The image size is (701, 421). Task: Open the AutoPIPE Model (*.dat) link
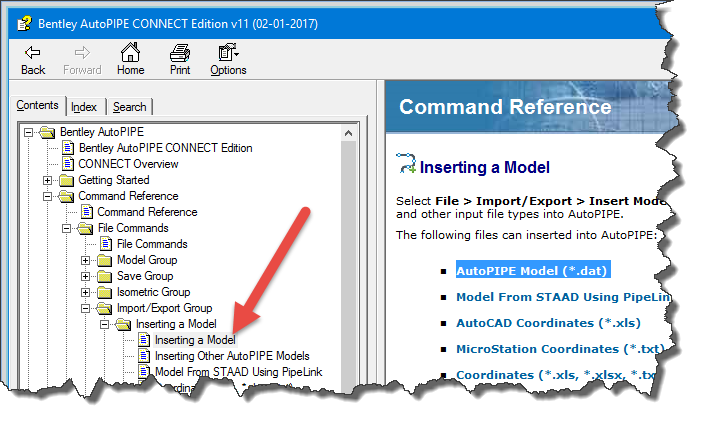(x=532, y=271)
